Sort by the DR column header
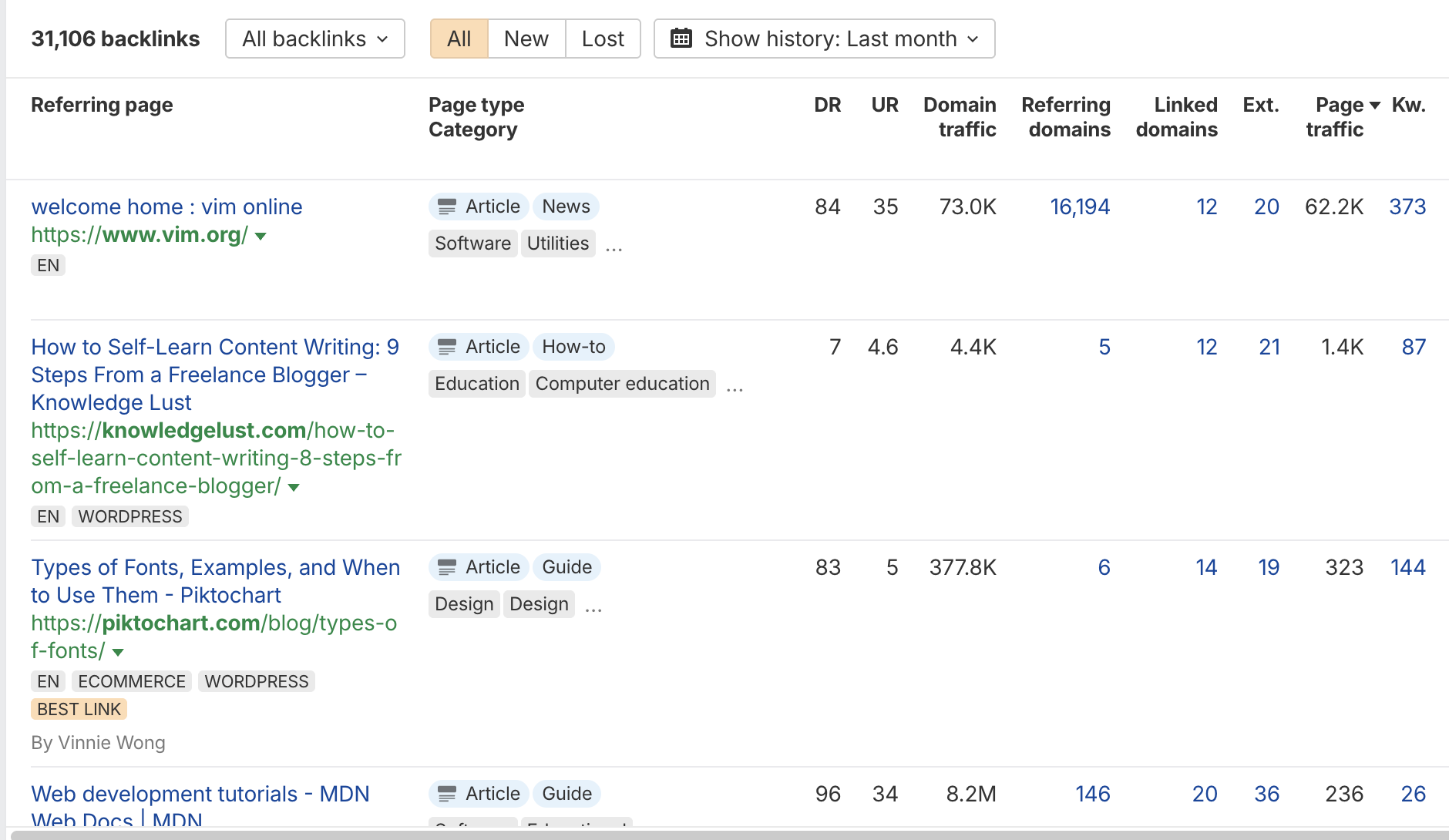The image size is (1449, 840). pos(827,105)
